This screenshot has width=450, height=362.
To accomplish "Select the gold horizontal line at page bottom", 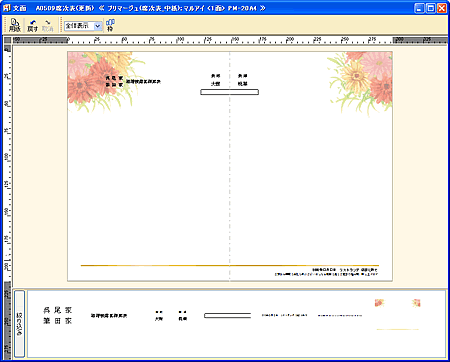I will pos(230,265).
